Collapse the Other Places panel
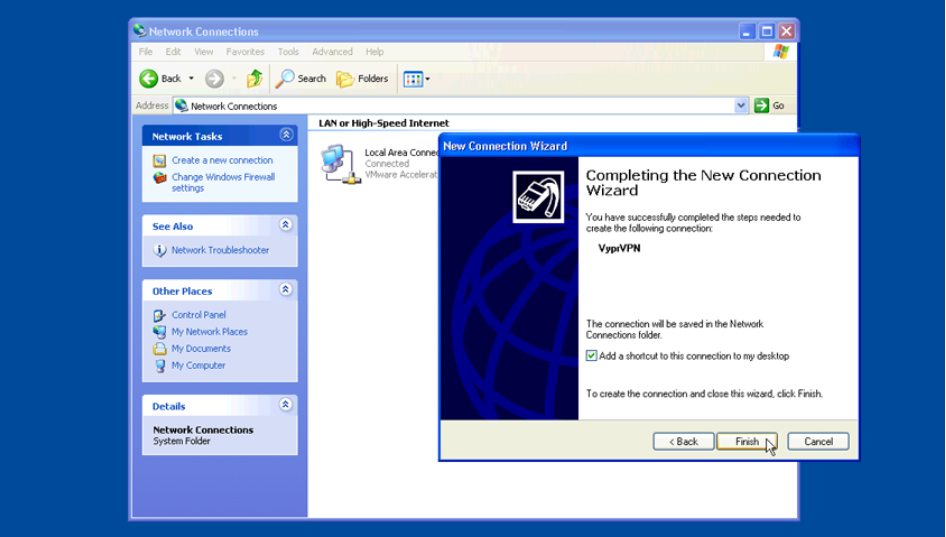Image resolution: width=946 pixels, height=537 pixels. 286,290
